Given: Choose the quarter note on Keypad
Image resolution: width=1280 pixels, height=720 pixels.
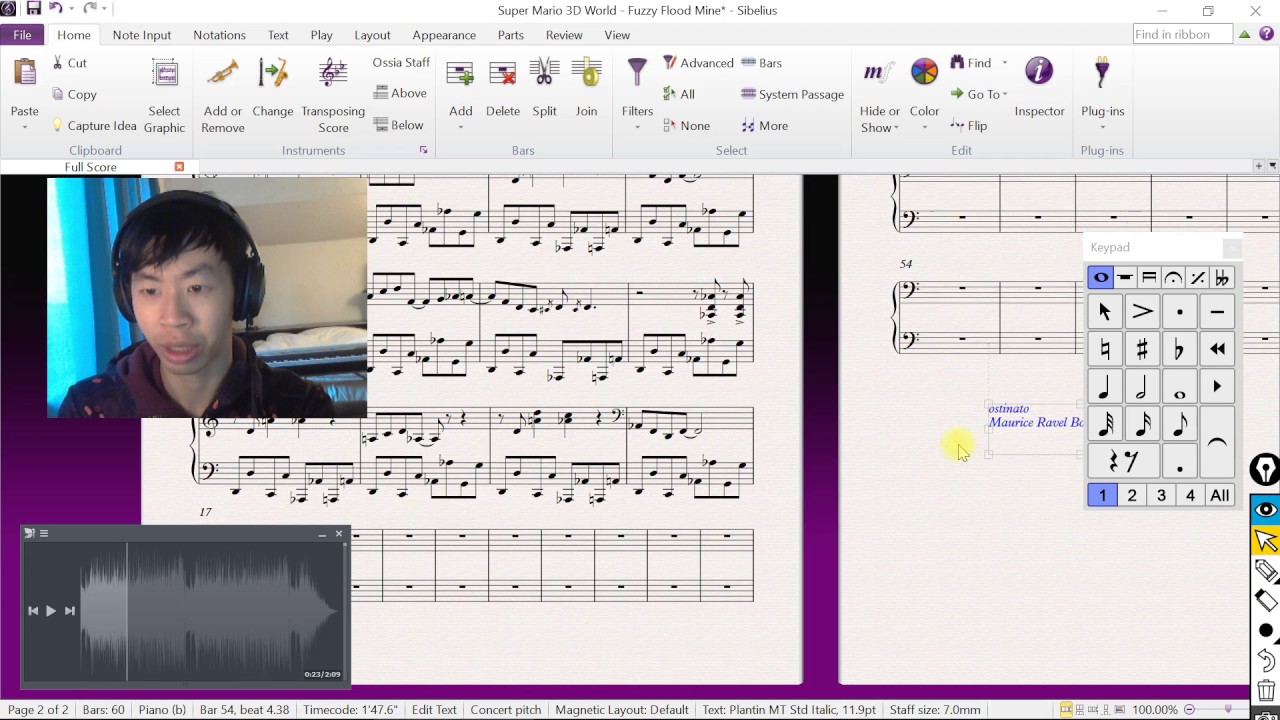Looking at the screenshot, I should pos(1105,387).
